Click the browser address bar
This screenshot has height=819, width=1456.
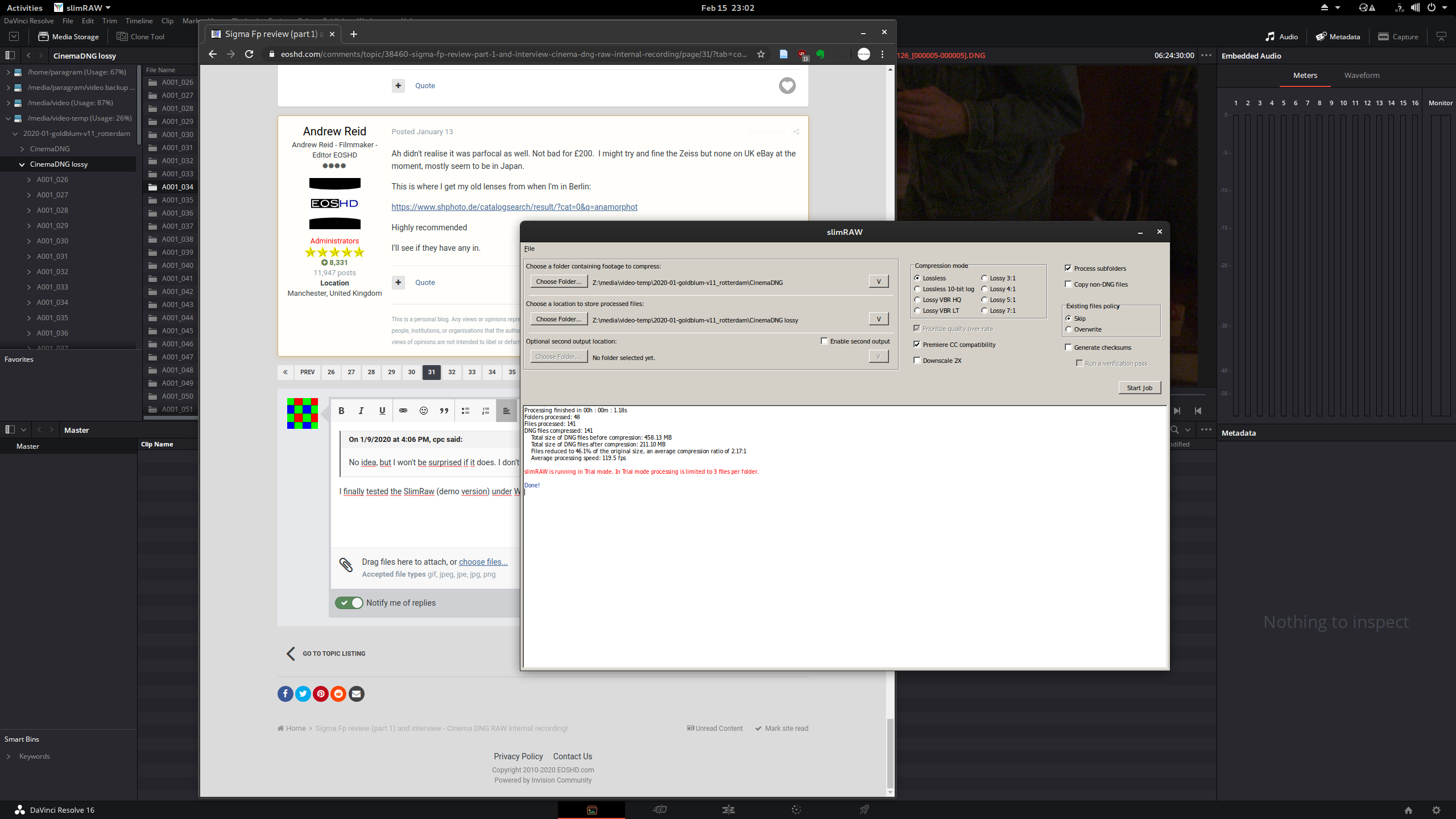[x=514, y=54]
